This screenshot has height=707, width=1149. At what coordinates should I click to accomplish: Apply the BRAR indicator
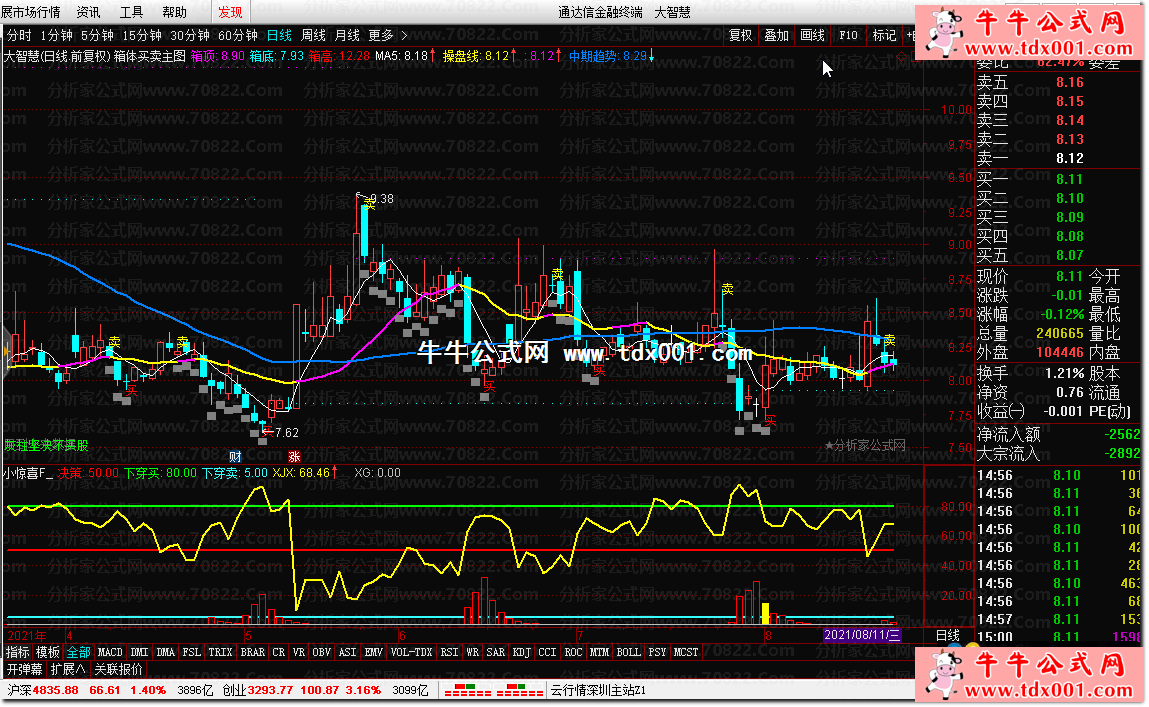click(x=253, y=652)
